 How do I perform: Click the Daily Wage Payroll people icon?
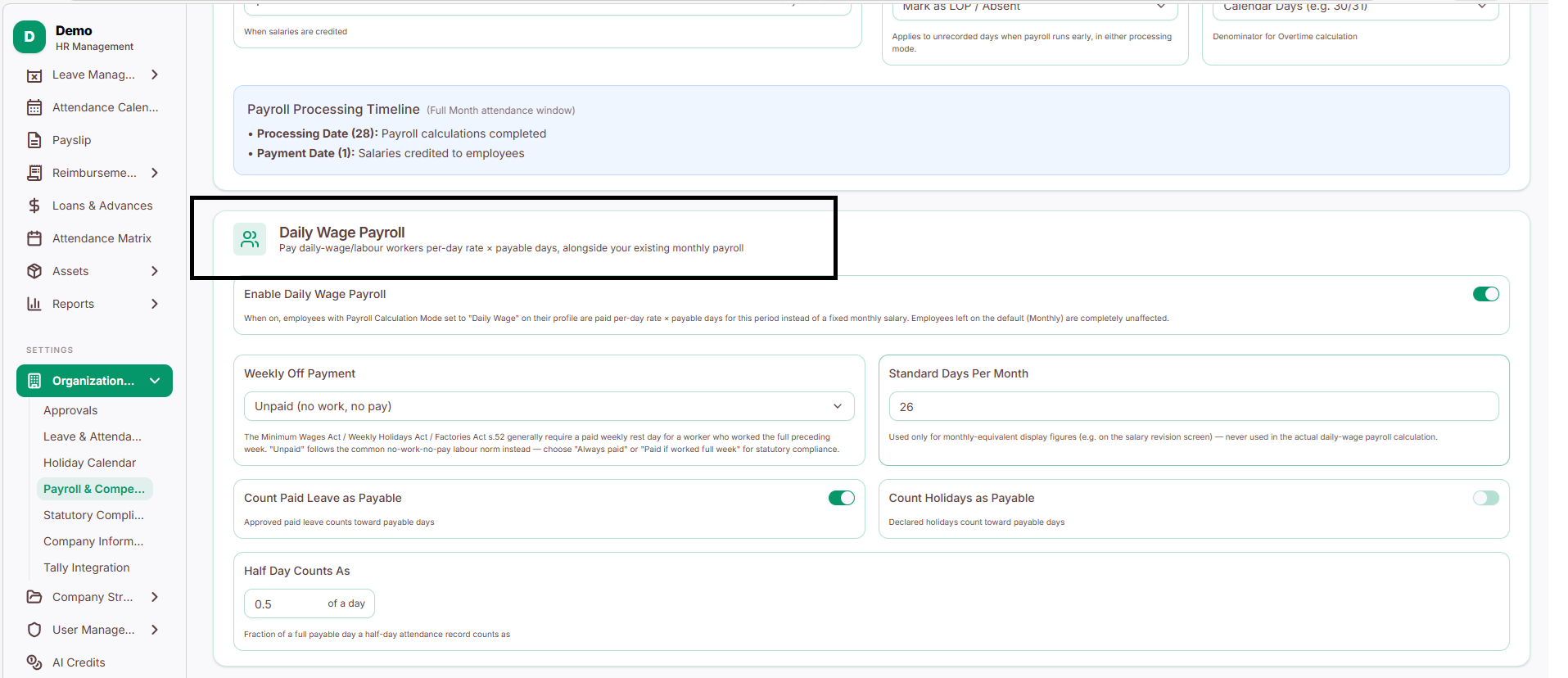pyautogui.click(x=250, y=239)
